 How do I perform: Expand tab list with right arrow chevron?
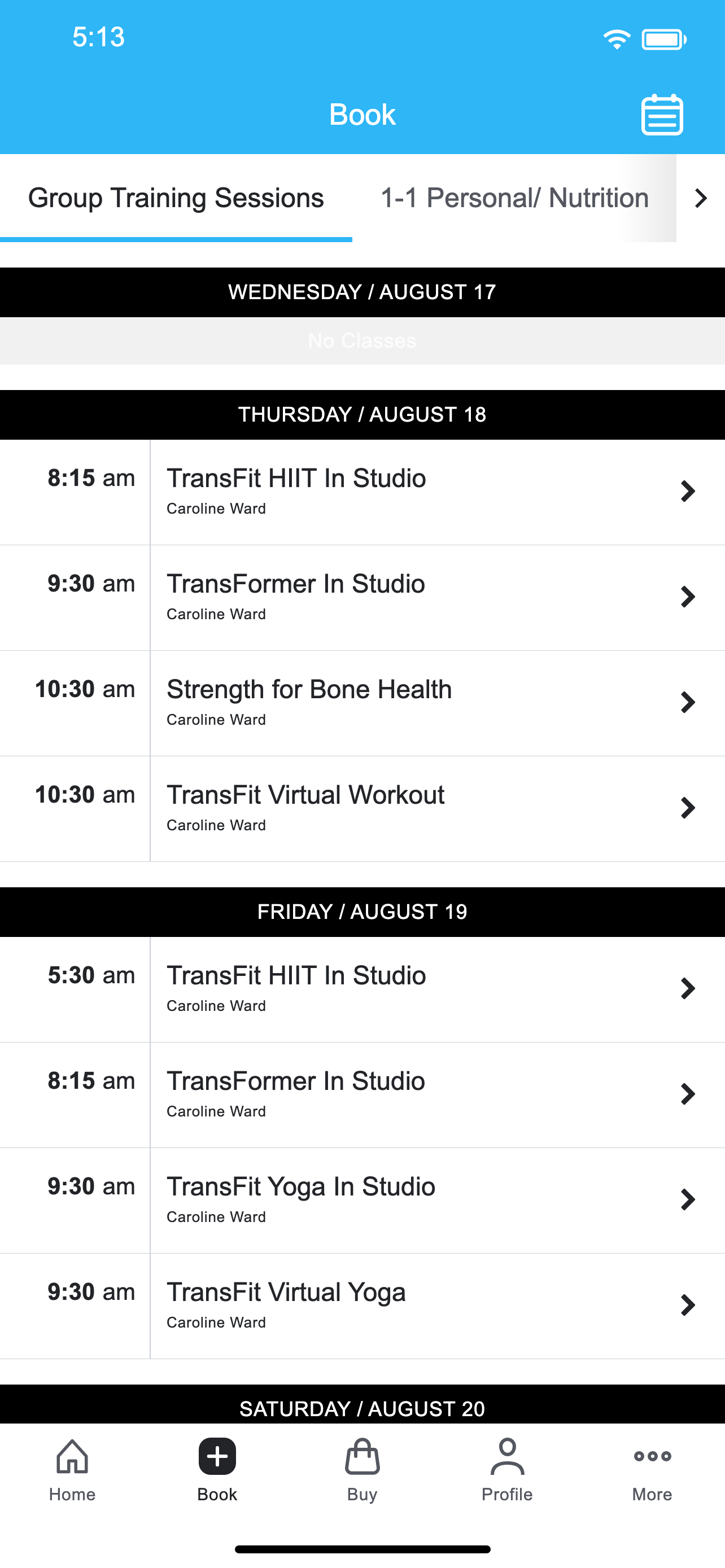pos(701,198)
